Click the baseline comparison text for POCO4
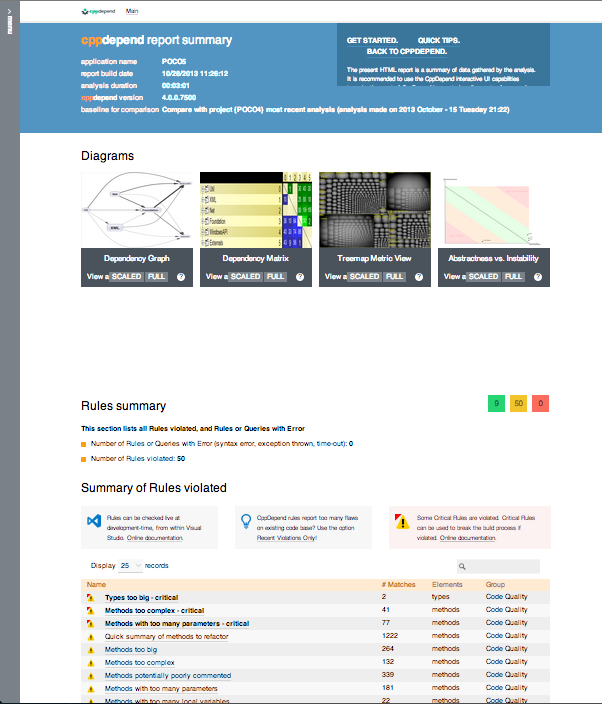 (x=335, y=110)
